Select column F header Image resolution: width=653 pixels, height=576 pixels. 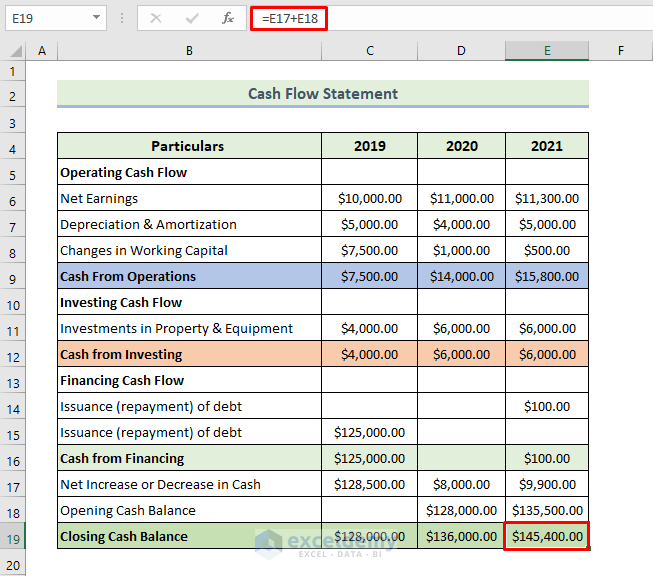click(621, 51)
